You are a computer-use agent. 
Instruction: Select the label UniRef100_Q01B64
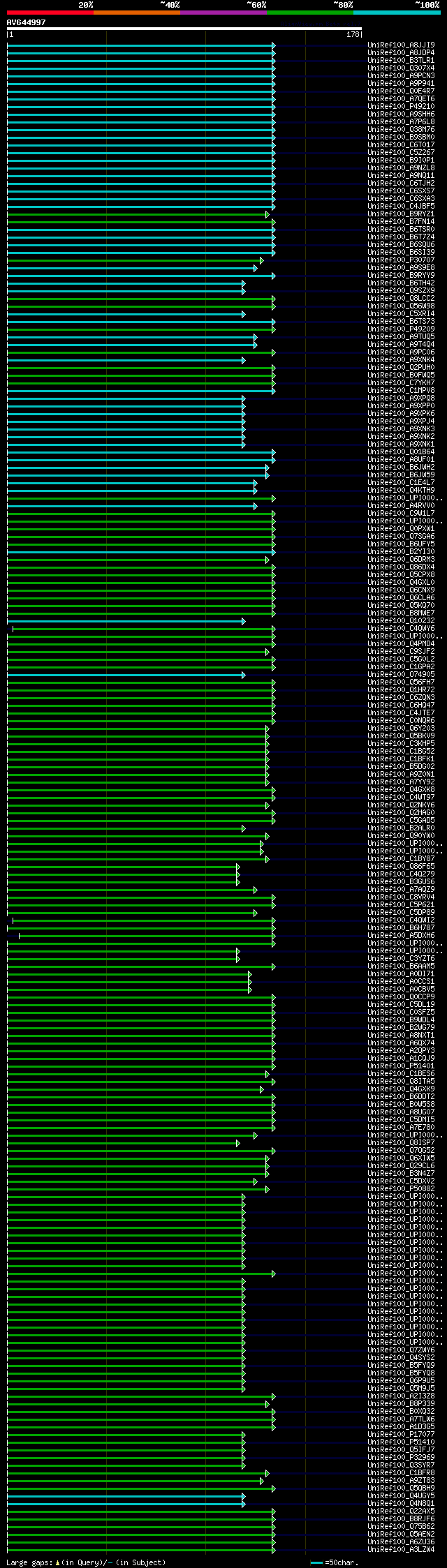(401, 452)
